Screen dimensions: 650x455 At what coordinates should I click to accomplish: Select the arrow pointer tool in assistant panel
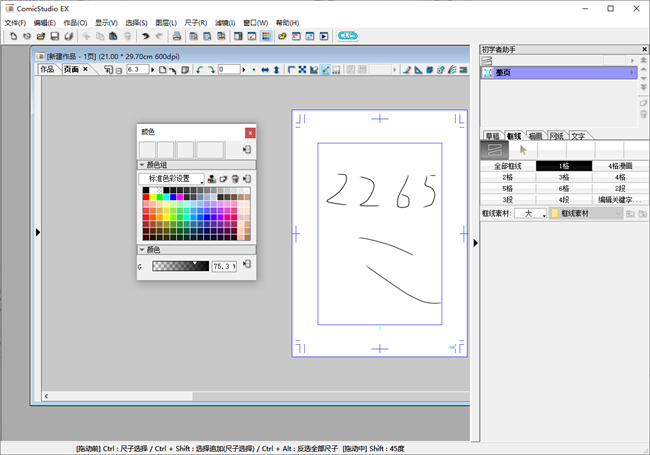pos(523,150)
